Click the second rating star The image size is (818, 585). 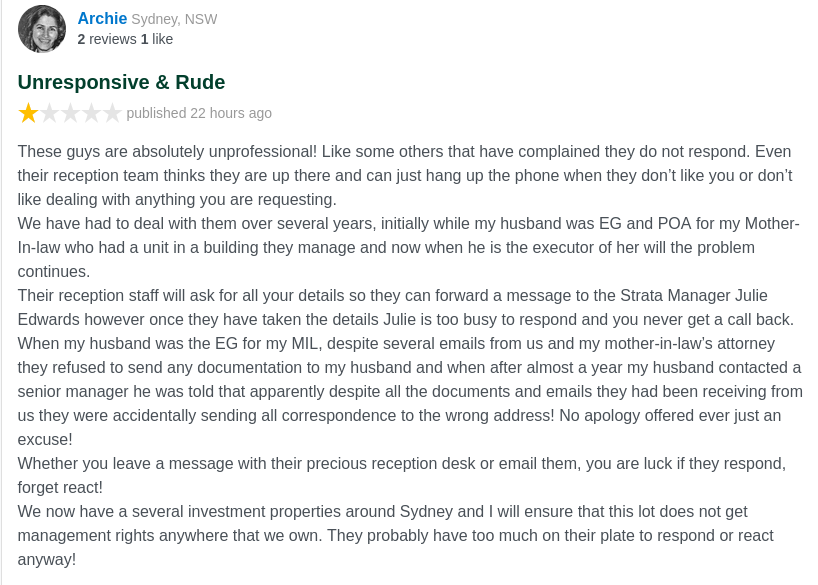pos(49,113)
